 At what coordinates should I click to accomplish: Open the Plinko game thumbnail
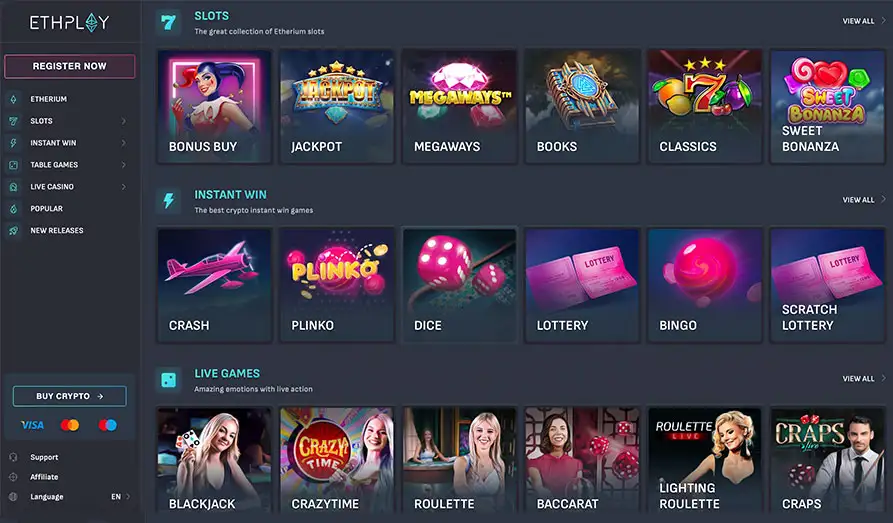tap(337, 285)
